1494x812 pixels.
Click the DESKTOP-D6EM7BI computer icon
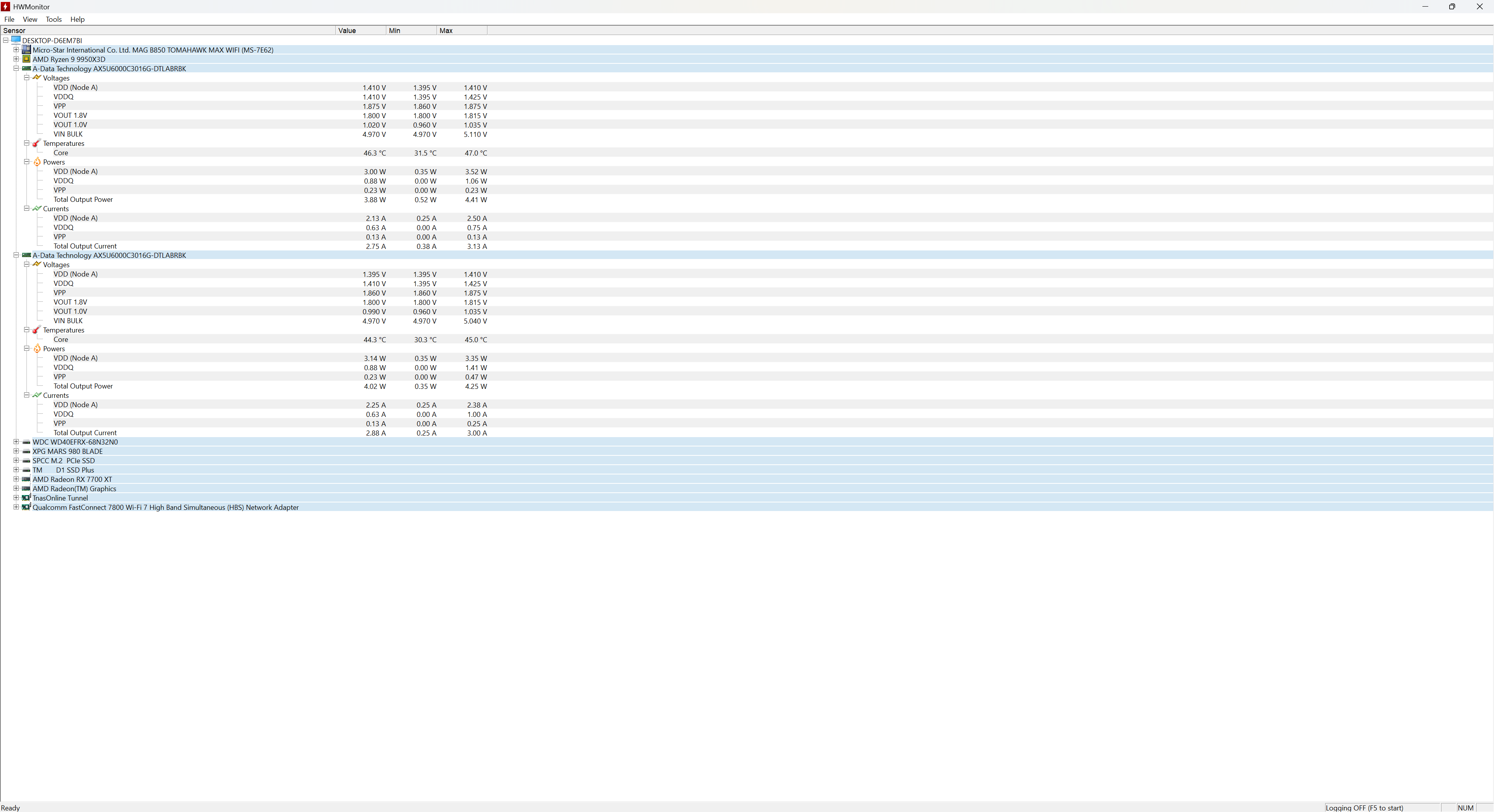pos(16,40)
